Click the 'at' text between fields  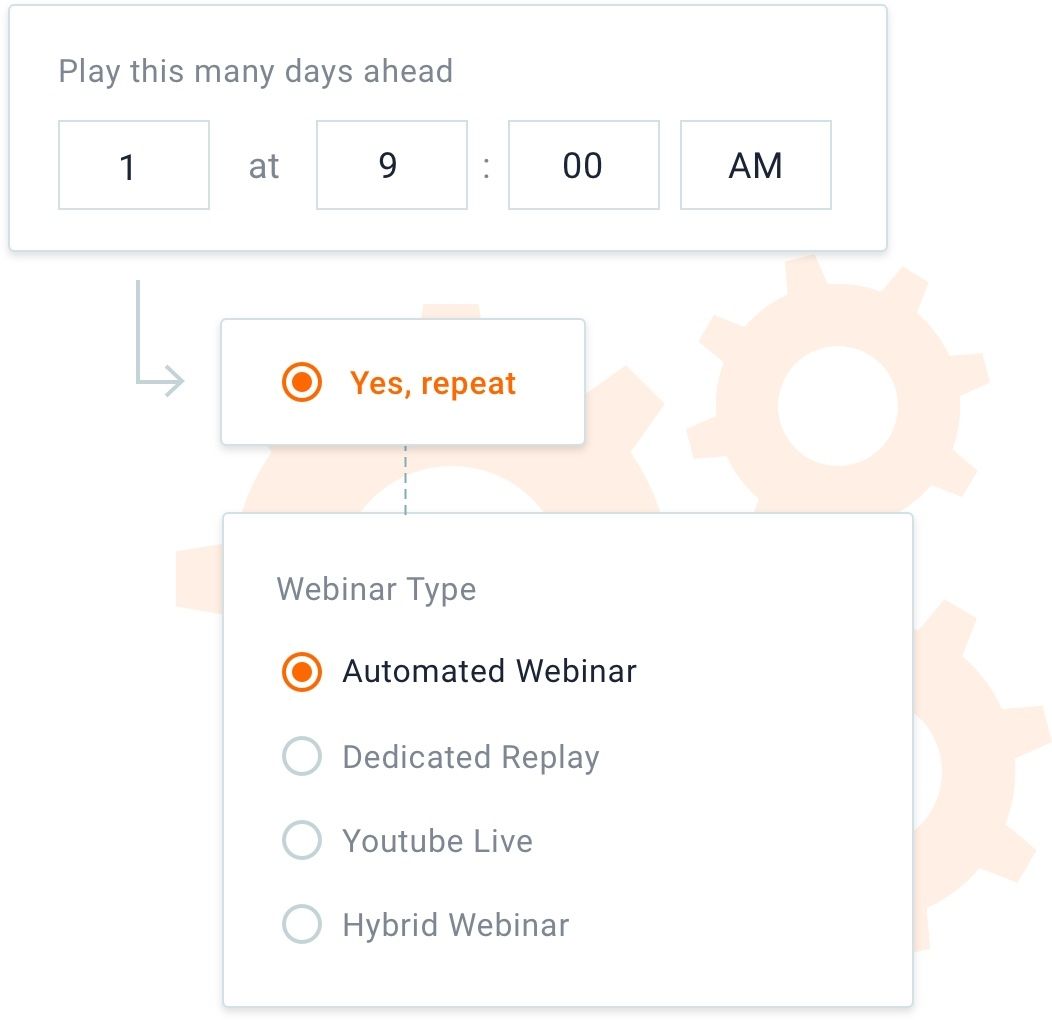(263, 166)
